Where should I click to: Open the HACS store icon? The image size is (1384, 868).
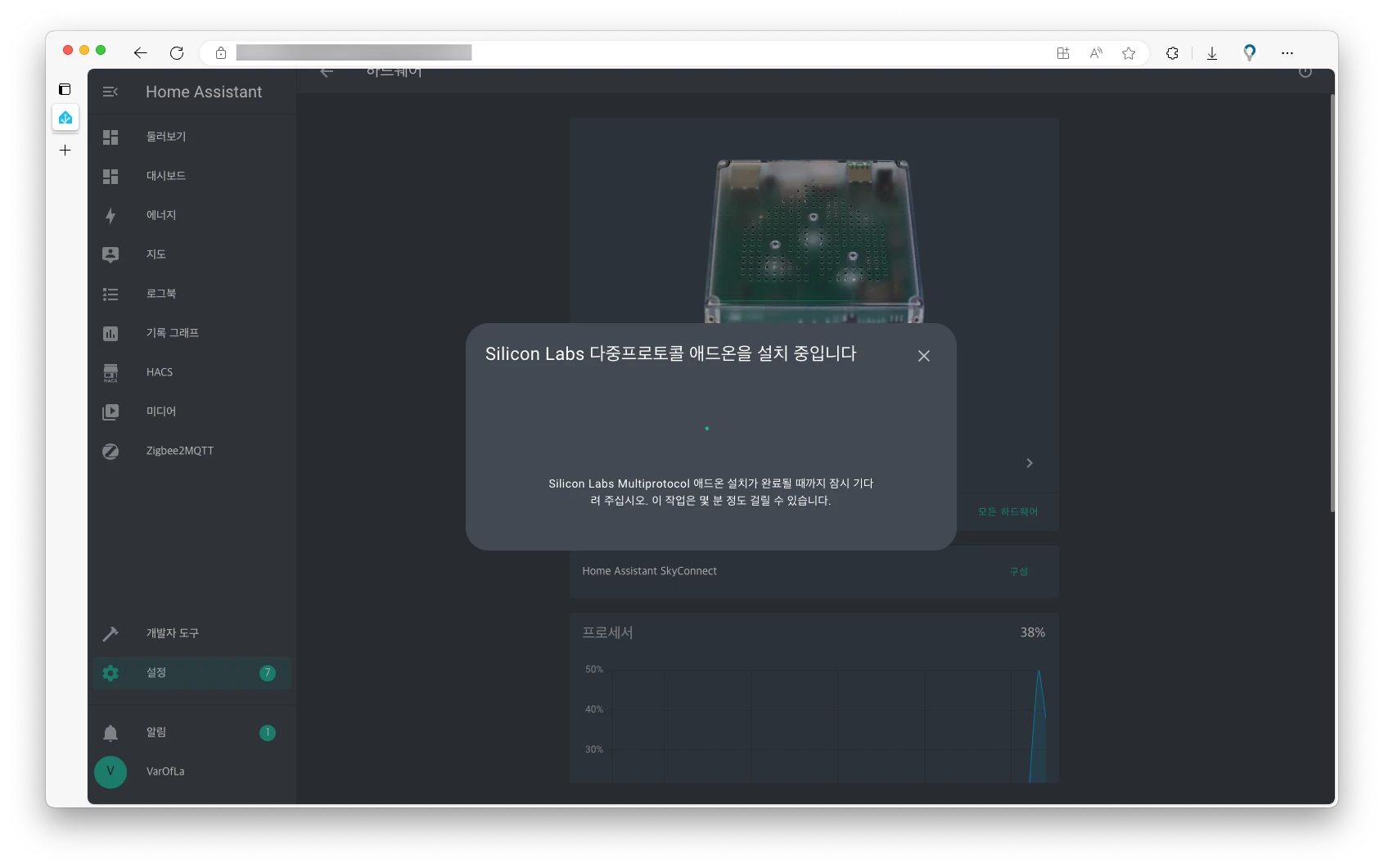(x=110, y=372)
